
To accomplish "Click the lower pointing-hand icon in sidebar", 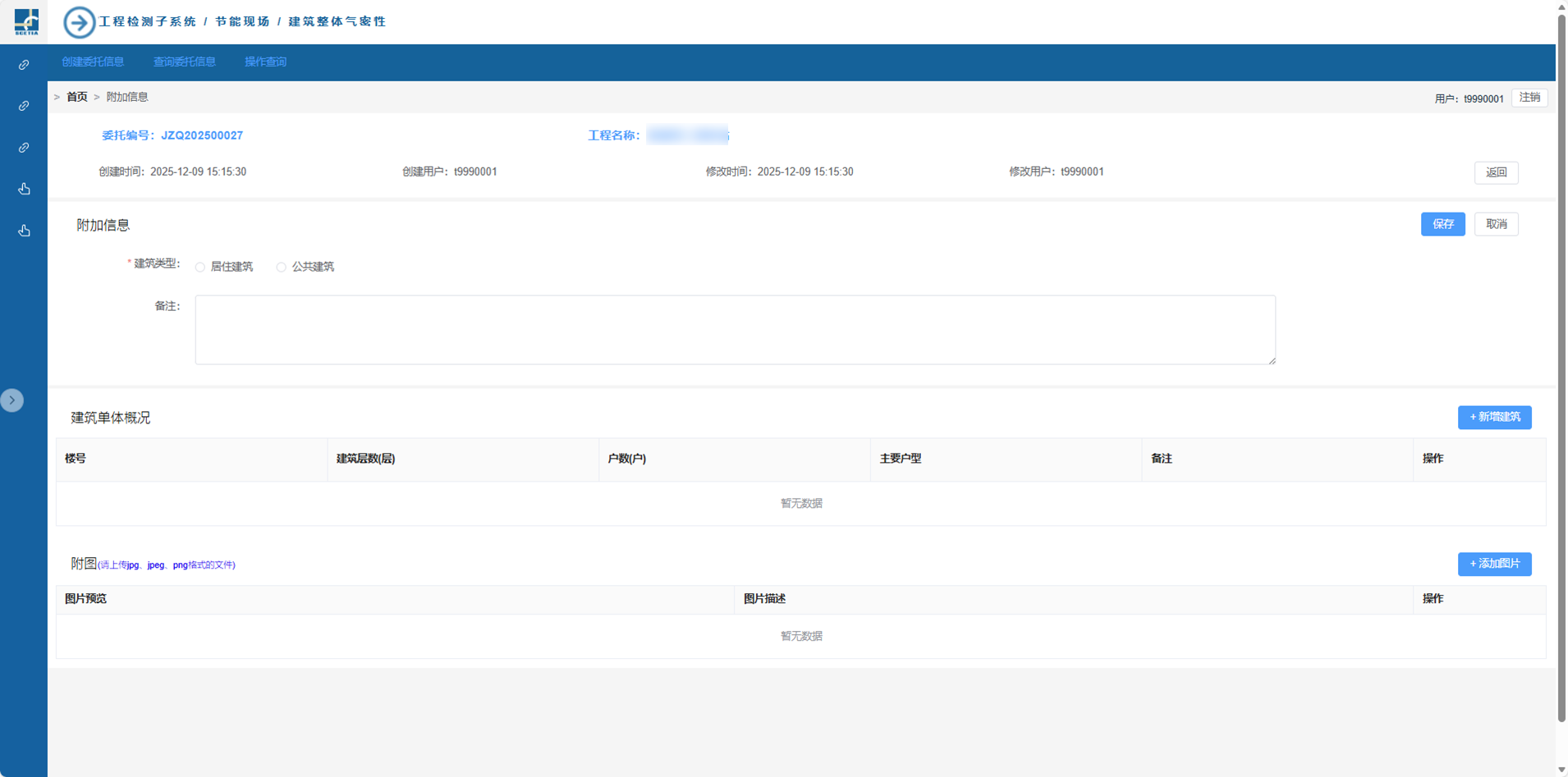I will pyautogui.click(x=24, y=231).
